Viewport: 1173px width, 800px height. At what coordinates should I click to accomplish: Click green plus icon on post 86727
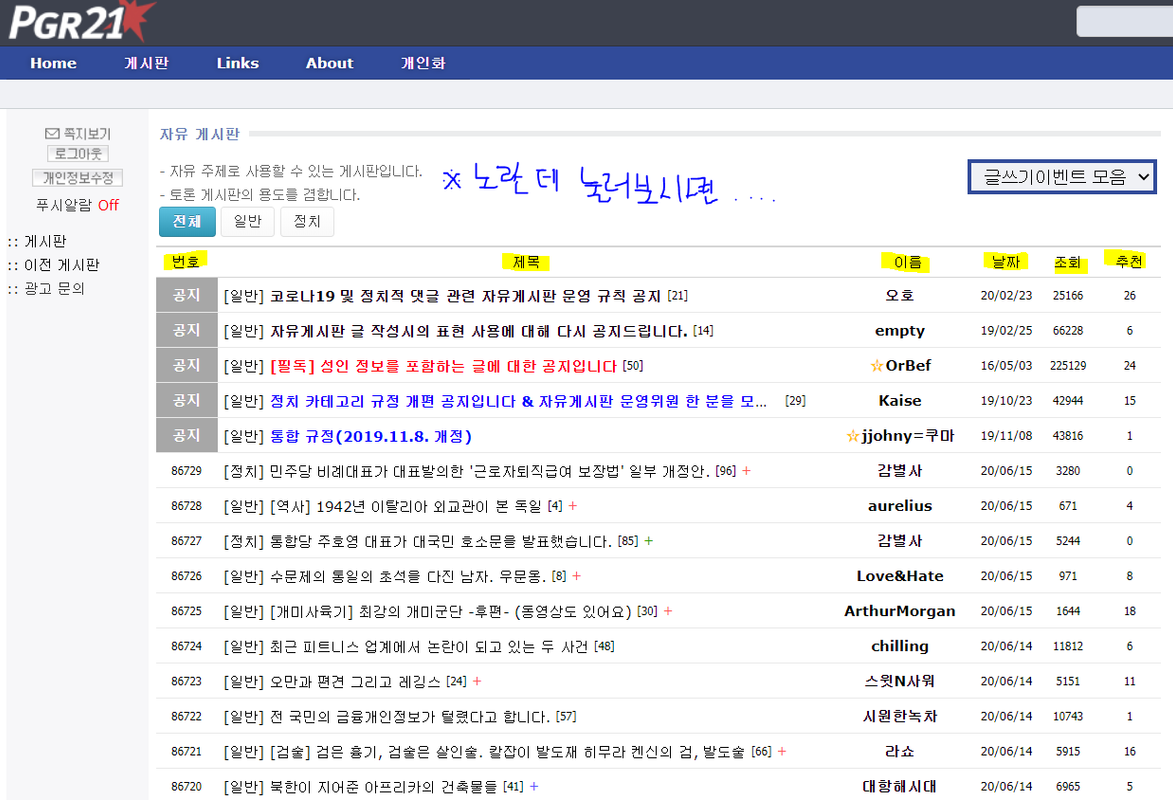click(x=649, y=540)
